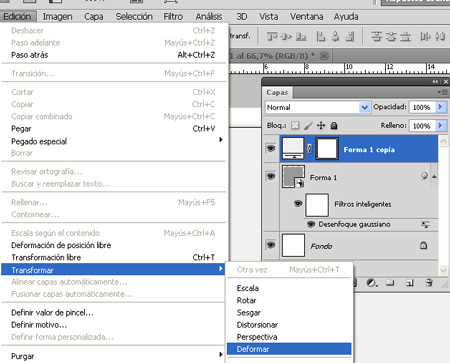This screenshot has height=363, width=450.
Task: Choose Deformar in Transformar submenu
Action: [289, 349]
